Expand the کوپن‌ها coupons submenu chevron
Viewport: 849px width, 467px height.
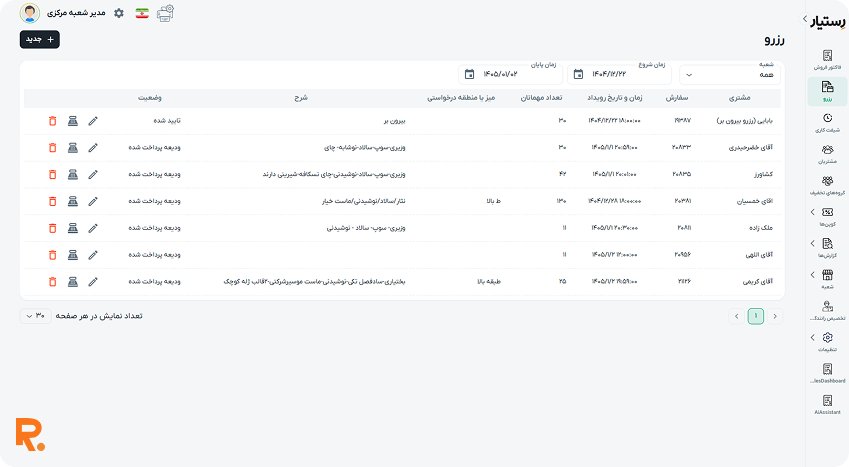(x=813, y=212)
